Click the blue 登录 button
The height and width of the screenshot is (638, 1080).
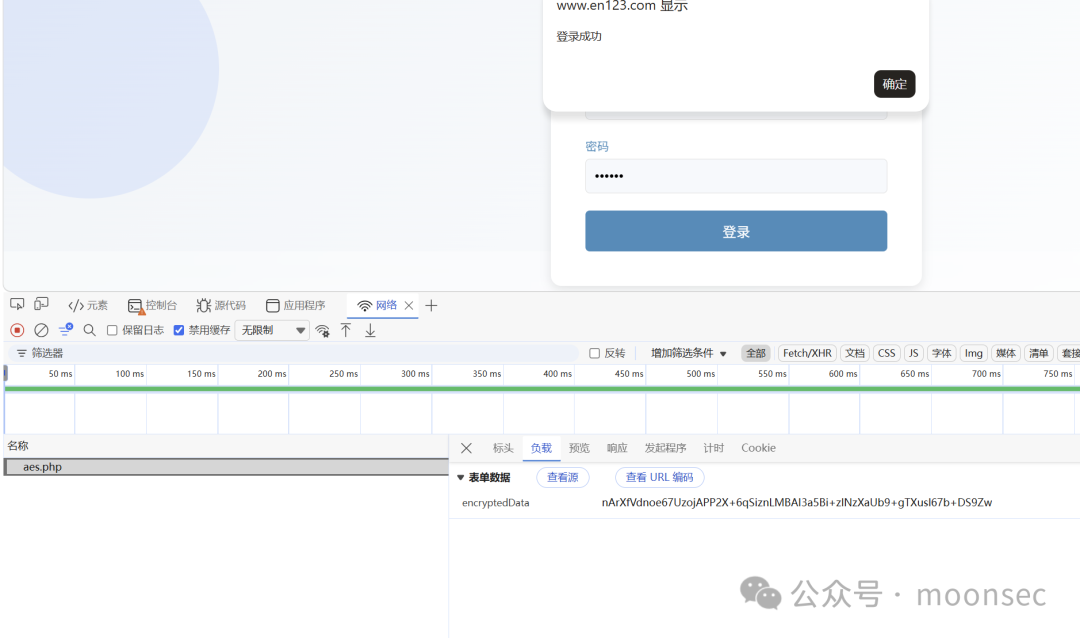pyautogui.click(x=736, y=231)
